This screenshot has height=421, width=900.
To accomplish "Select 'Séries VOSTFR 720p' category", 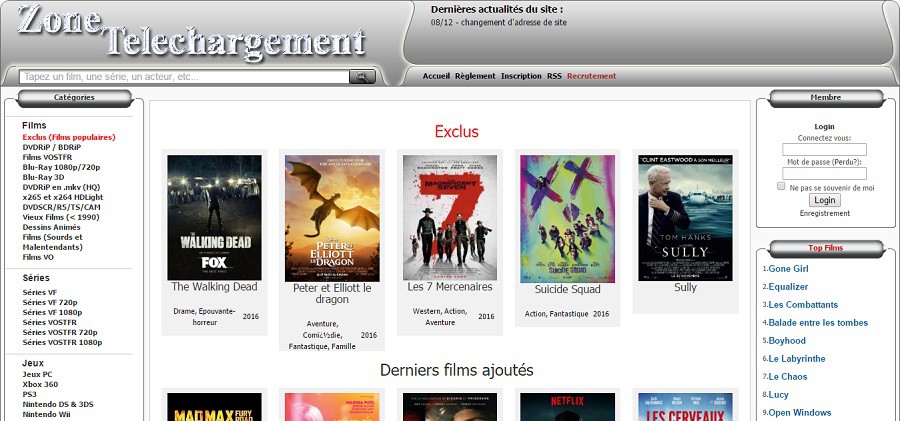I will (x=60, y=333).
